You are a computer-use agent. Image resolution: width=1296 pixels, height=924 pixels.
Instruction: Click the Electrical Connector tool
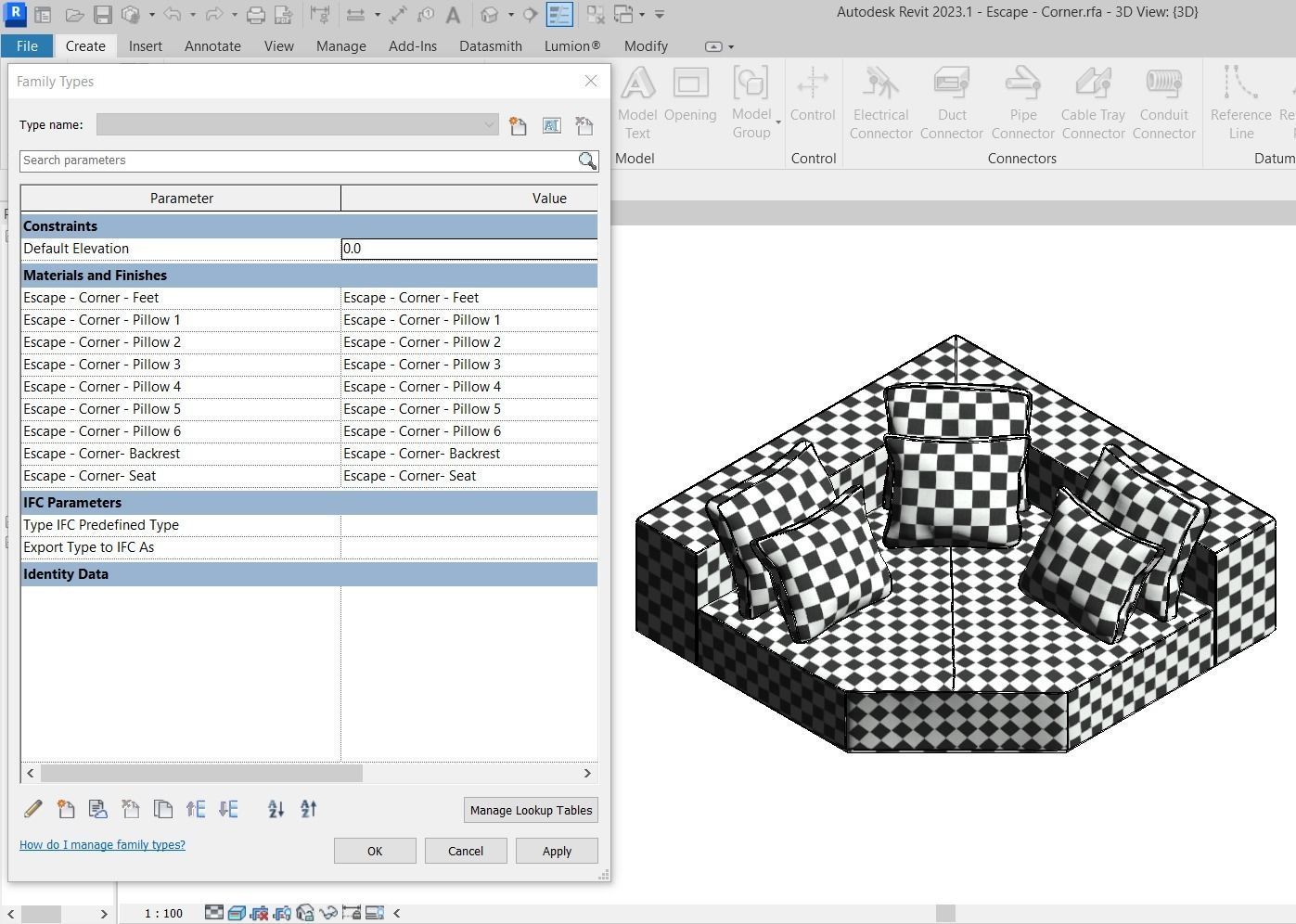[881, 103]
